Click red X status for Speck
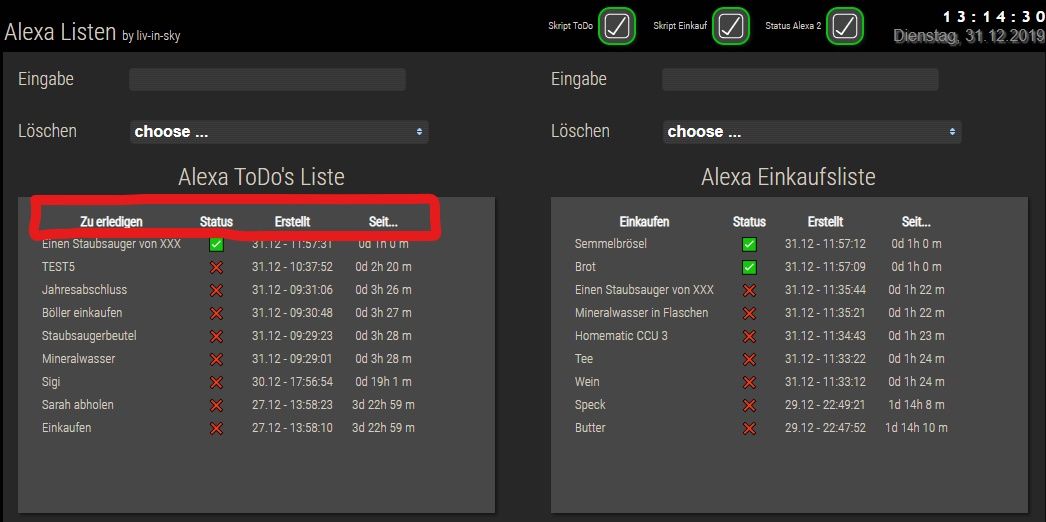1046x522 pixels. click(749, 405)
